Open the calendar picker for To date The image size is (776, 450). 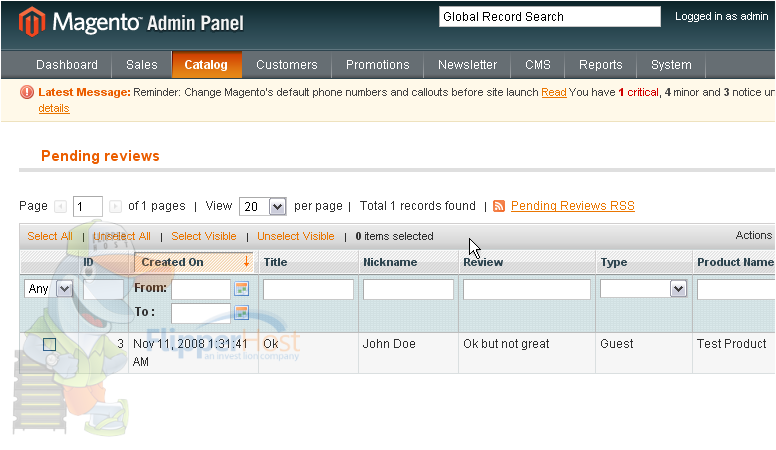click(x=242, y=312)
